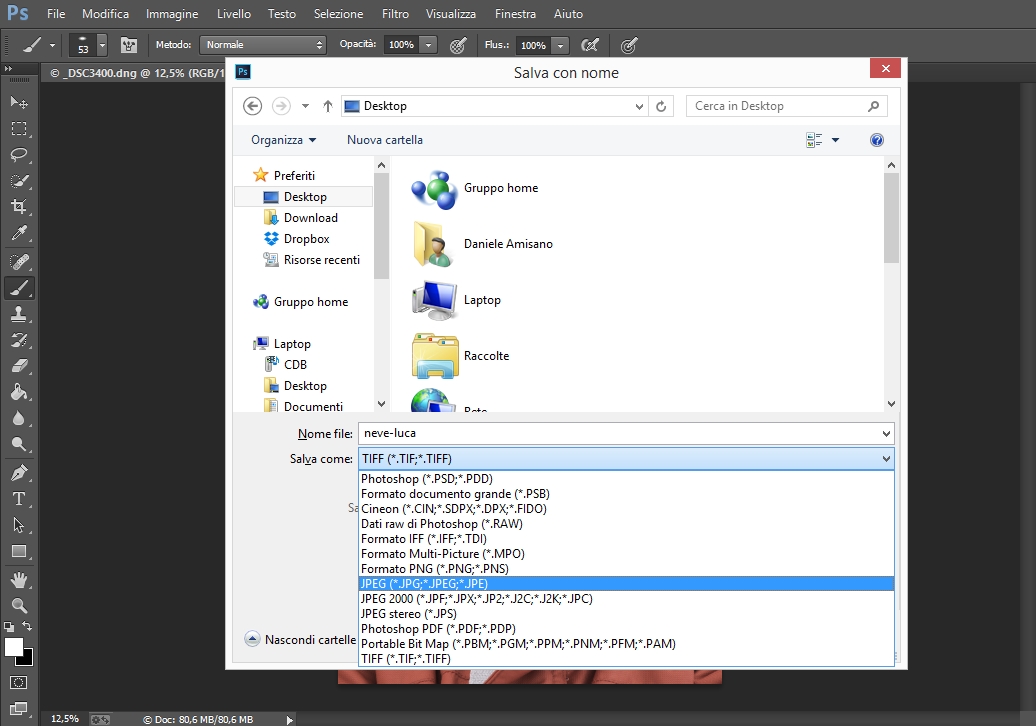Expand the Desktop address path dropdown

coord(639,106)
